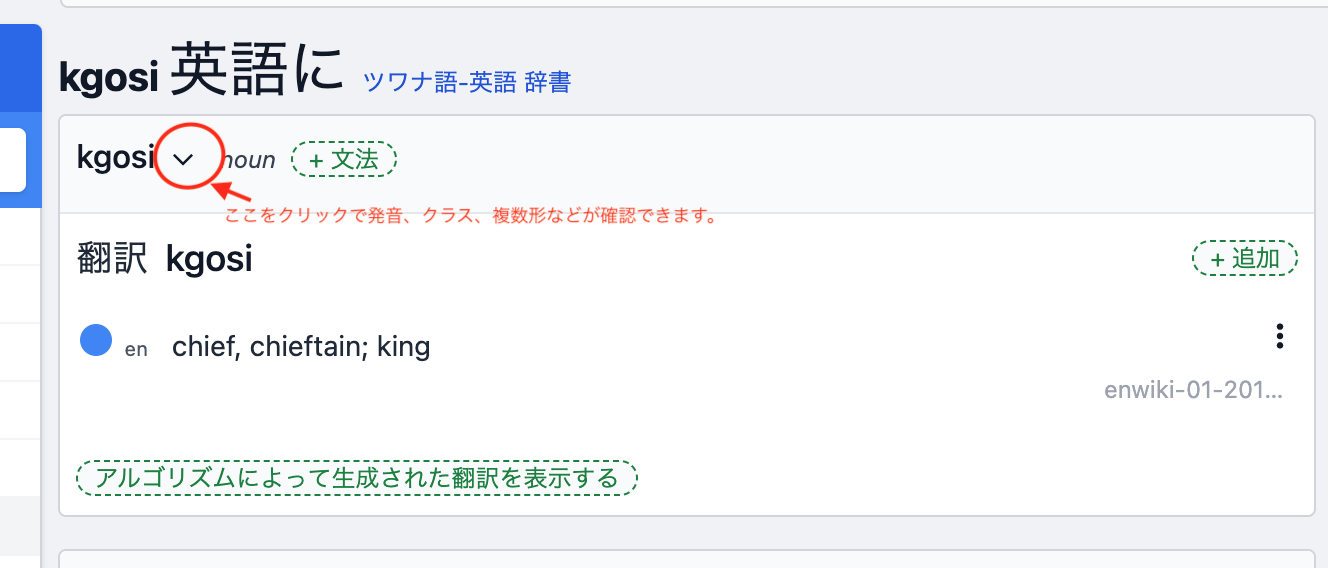The width and height of the screenshot is (1328, 568).
Task: Expand the chevron next to kgosi headword
Action: 183,158
